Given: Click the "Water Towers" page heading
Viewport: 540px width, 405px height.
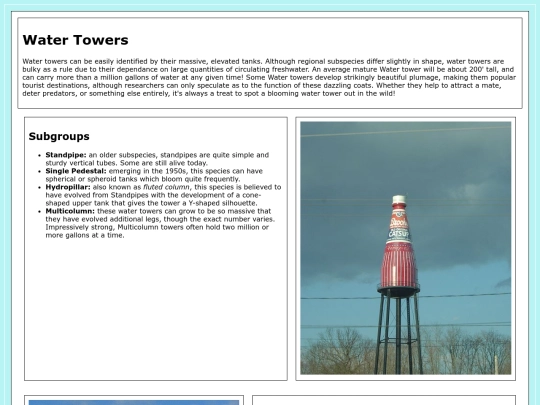Looking at the screenshot, I should click(x=75, y=40).
